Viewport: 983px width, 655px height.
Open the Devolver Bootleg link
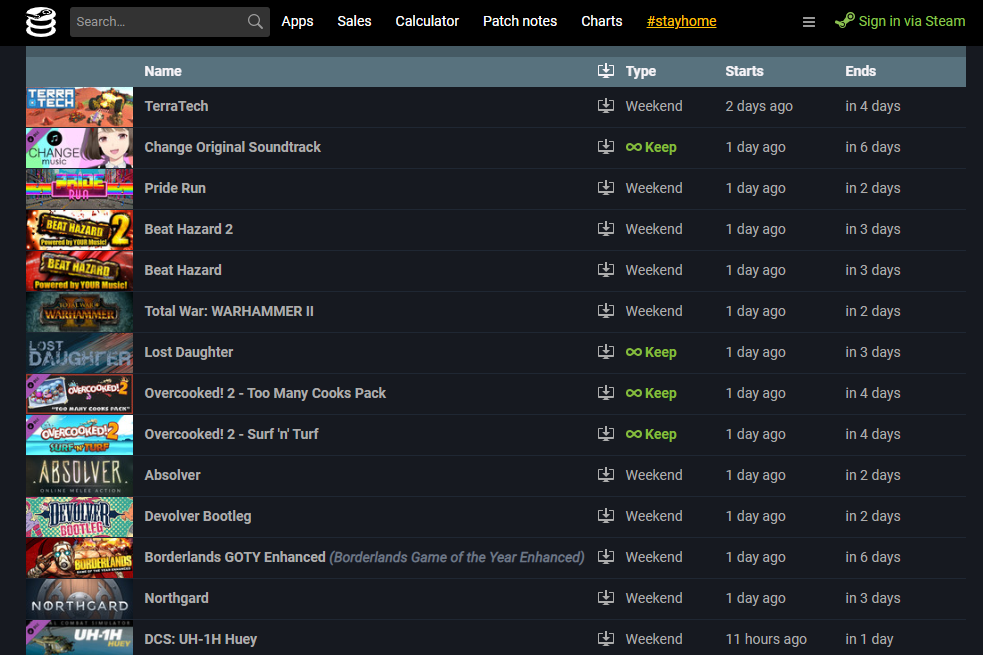tap(197, 516)
